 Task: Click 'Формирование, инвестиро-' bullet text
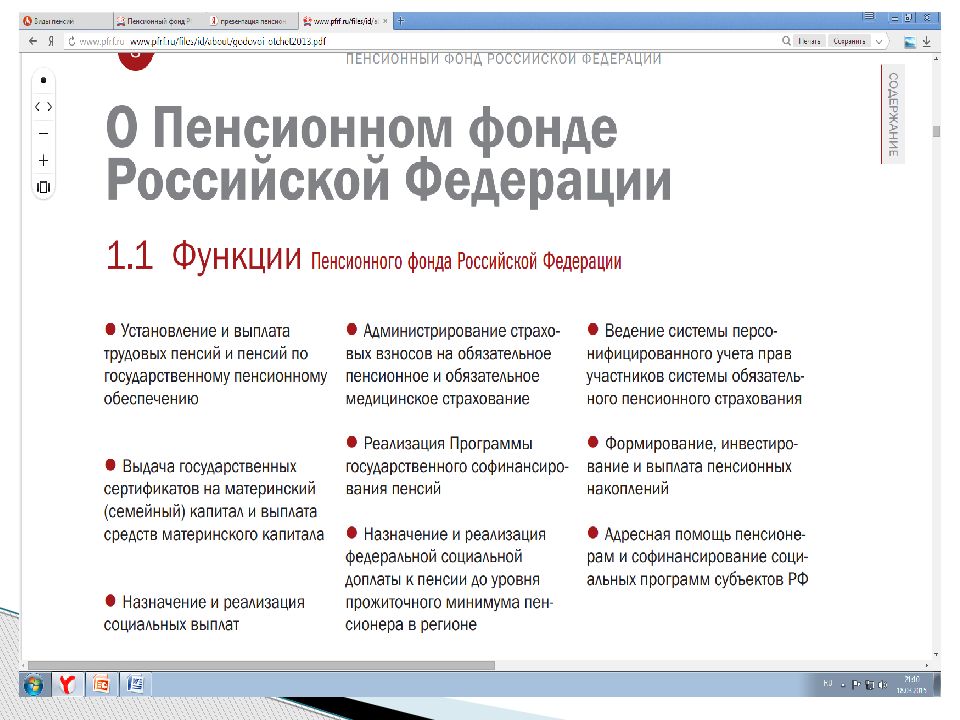click(x=701, y=443)
